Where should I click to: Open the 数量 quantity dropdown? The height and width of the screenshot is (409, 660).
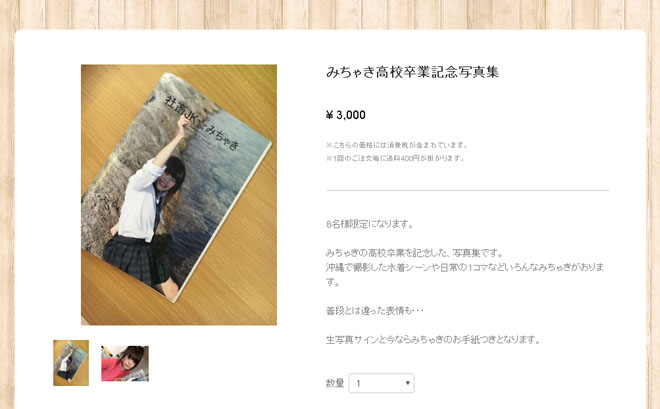point(381,383)
